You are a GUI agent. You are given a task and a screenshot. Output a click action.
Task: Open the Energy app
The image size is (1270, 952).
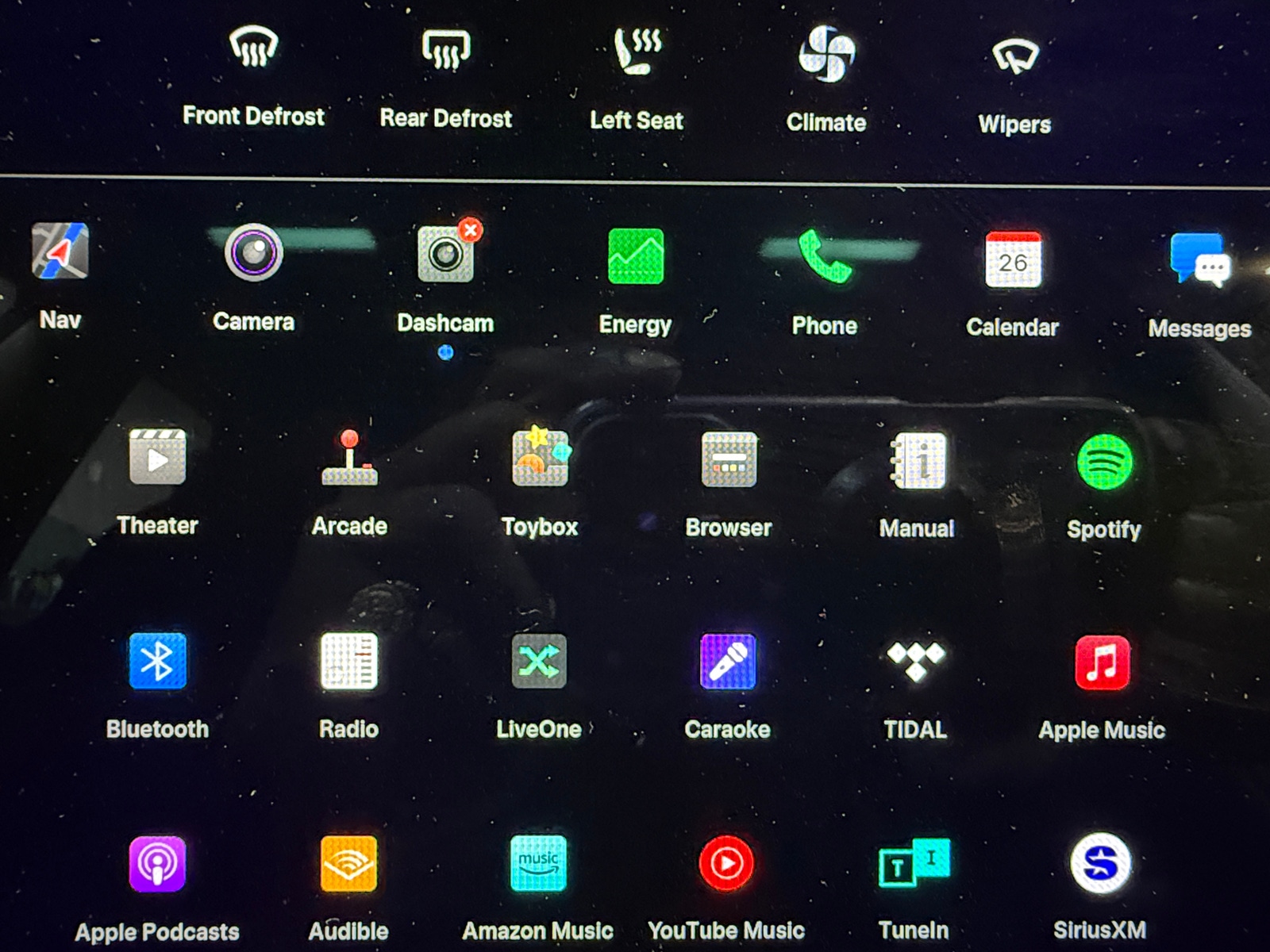[x=635, y=256]
